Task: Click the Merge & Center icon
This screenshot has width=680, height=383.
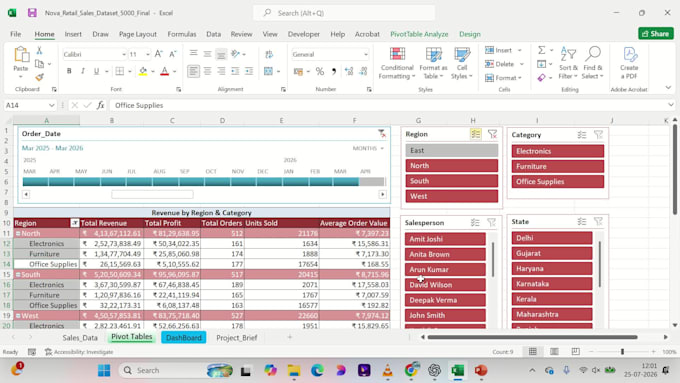Action: click(268, 71)
